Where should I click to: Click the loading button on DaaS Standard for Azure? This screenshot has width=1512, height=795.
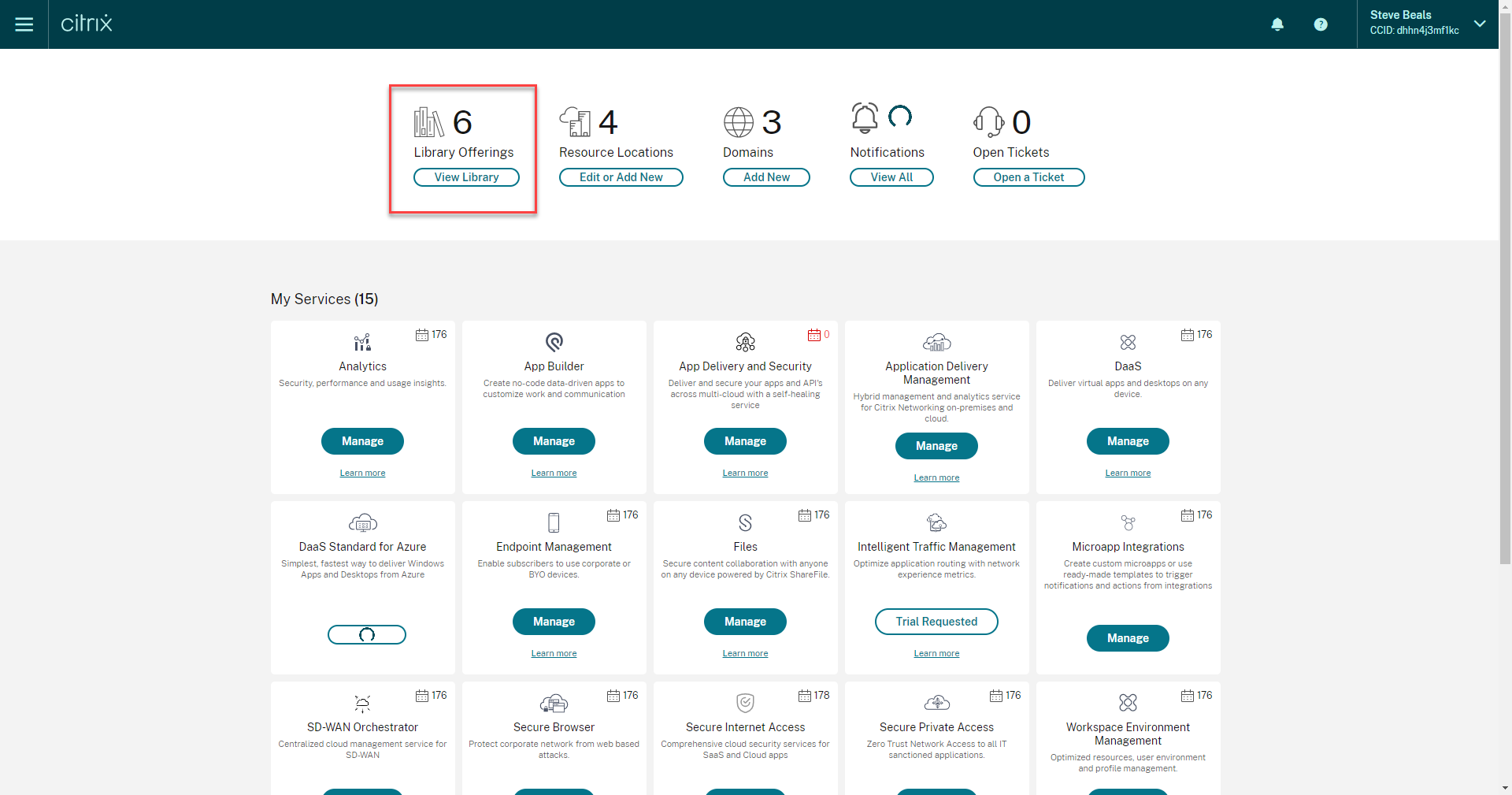(x=367, y=635)
